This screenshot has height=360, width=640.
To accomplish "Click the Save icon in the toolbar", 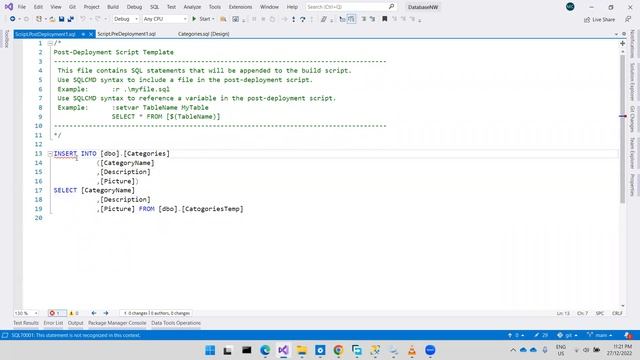I will click(x=61, y=19).
